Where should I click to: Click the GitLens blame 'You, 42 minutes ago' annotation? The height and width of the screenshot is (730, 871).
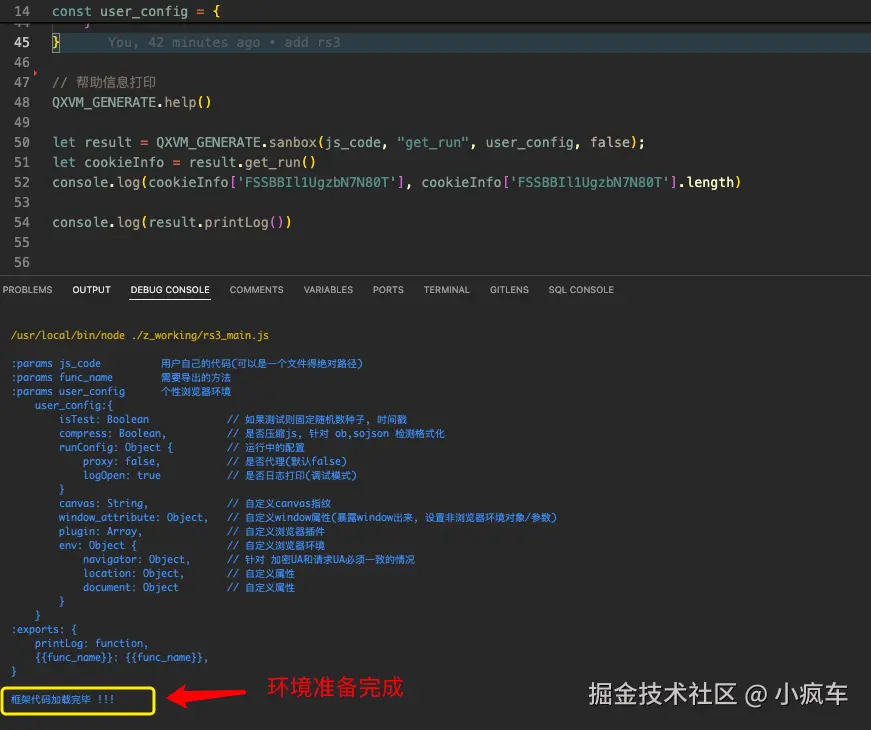(x=224, y=42)
